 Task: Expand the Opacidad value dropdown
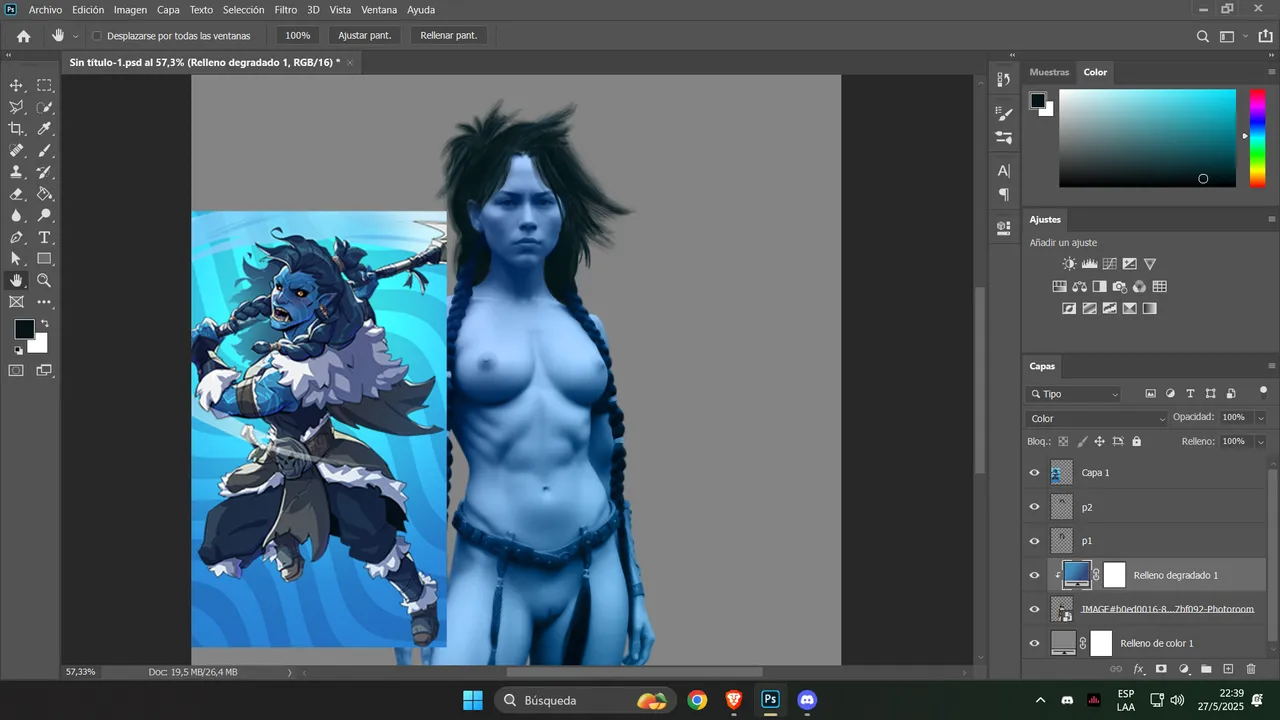click(1260, 418)
